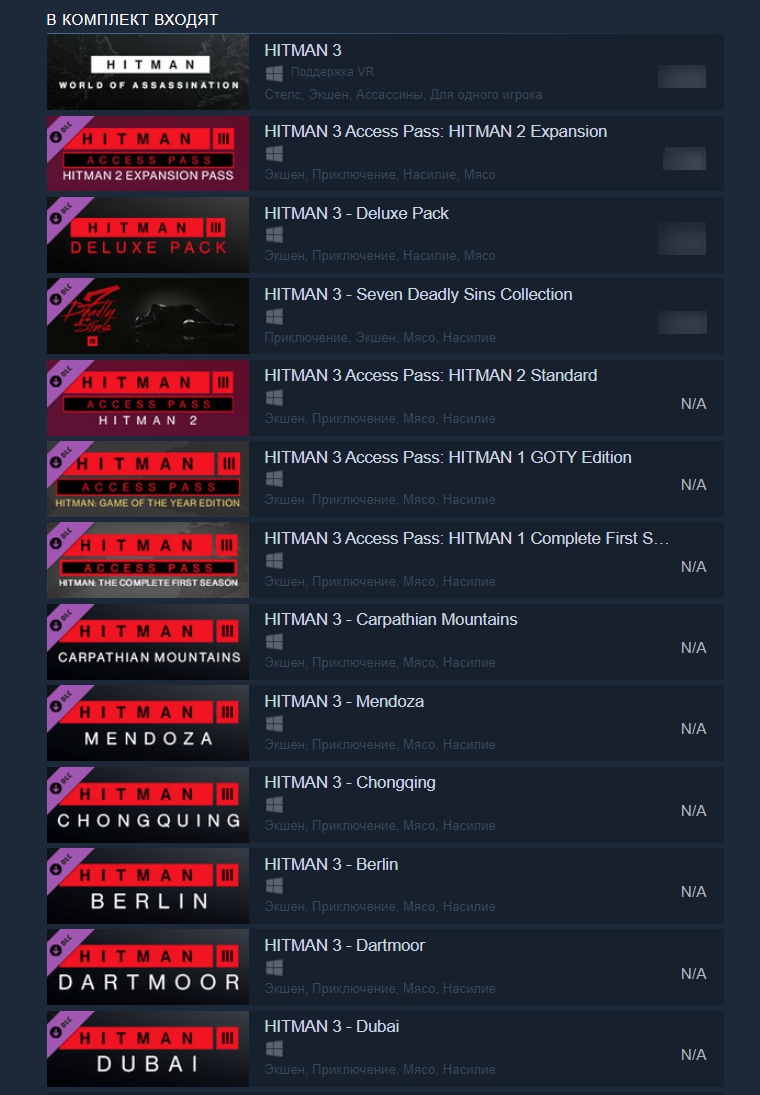Select the HITMAN 3 - Carpathian Mountains title

click(391, 619)
